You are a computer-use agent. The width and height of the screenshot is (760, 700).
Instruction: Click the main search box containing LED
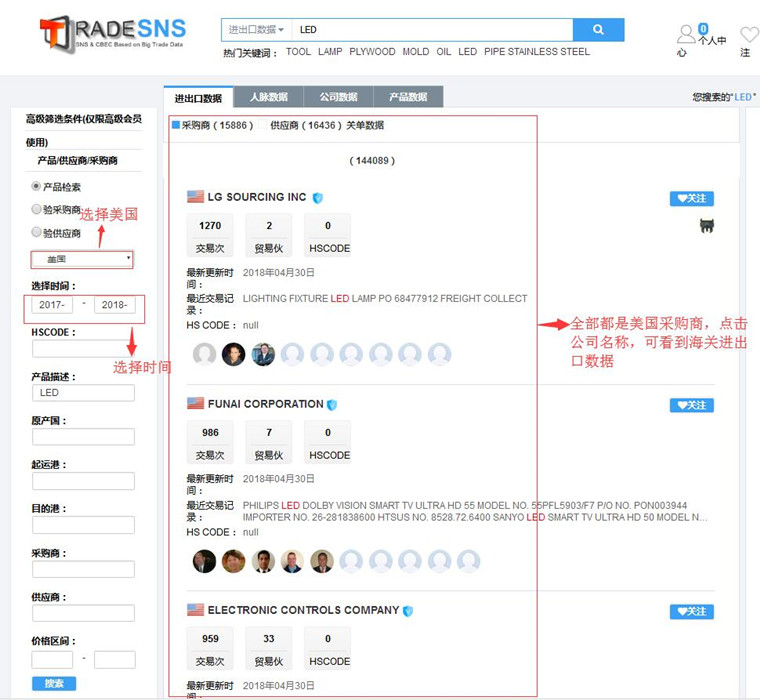point(432,30)
